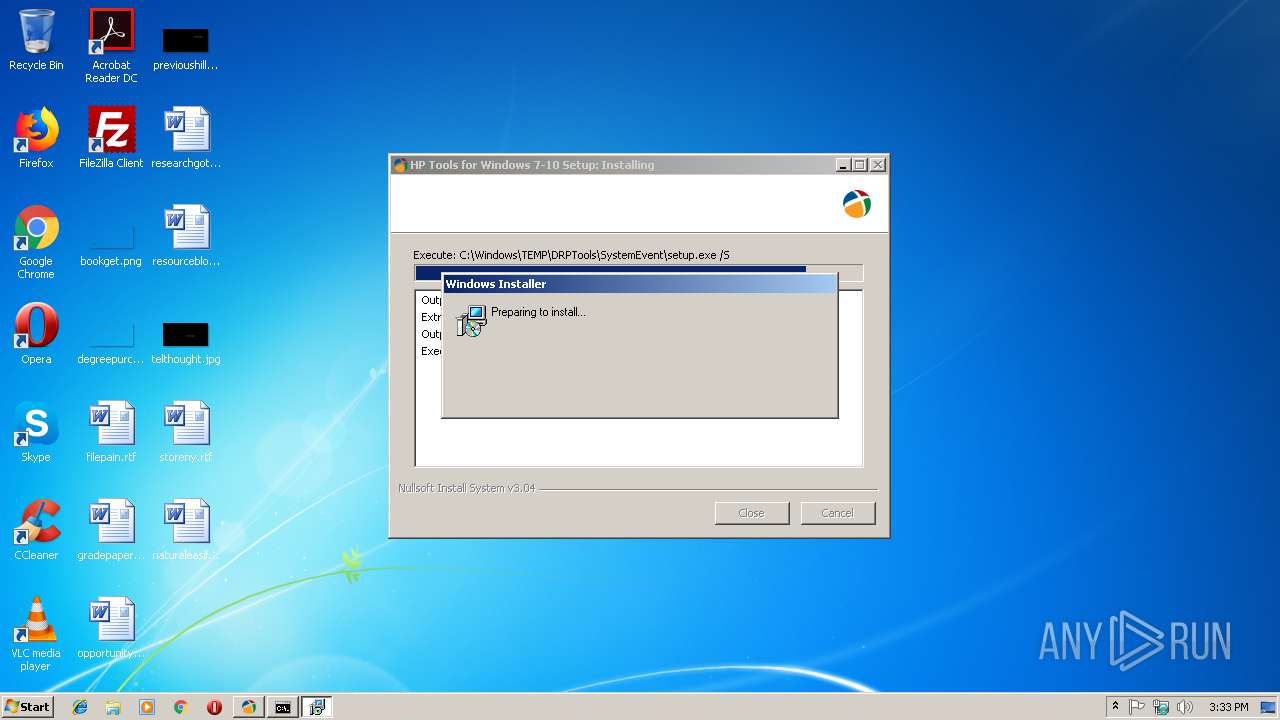The width and height of the screenshot is (1280, 720).
Task: Open FileZilla Client shortcut
Action: (111, 138)
